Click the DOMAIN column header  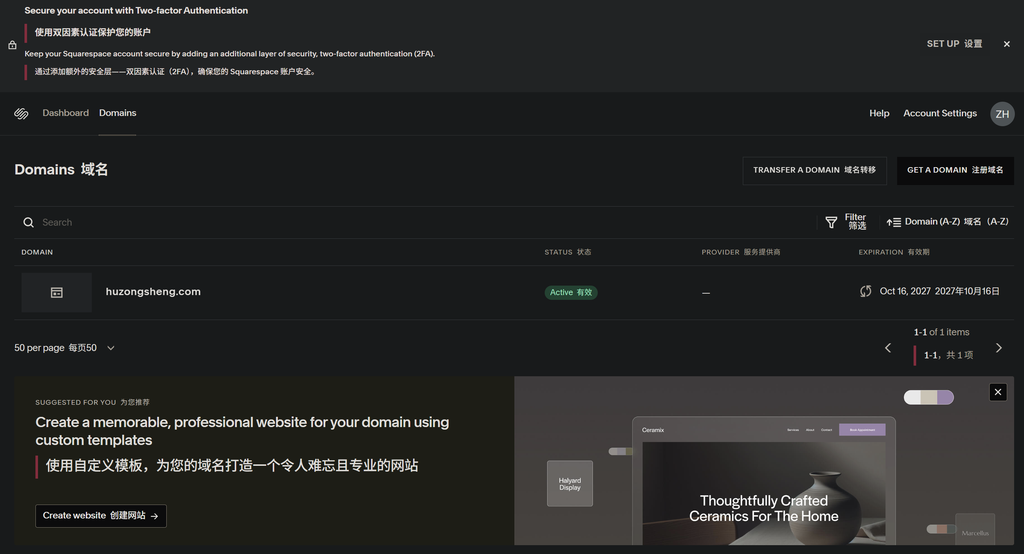(x=37, y=252)
